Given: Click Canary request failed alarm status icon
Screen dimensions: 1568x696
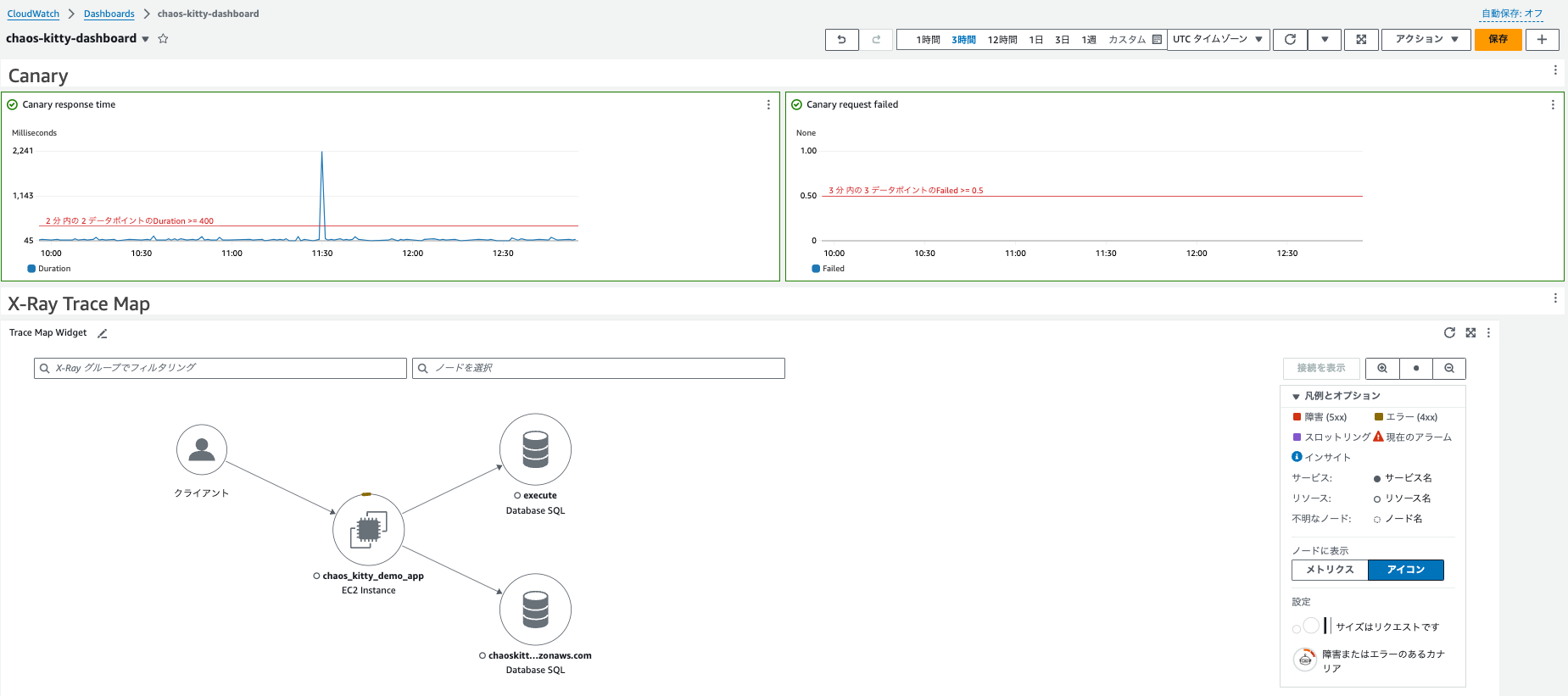Looking at the screenshot, I should [x=796, y=105].
